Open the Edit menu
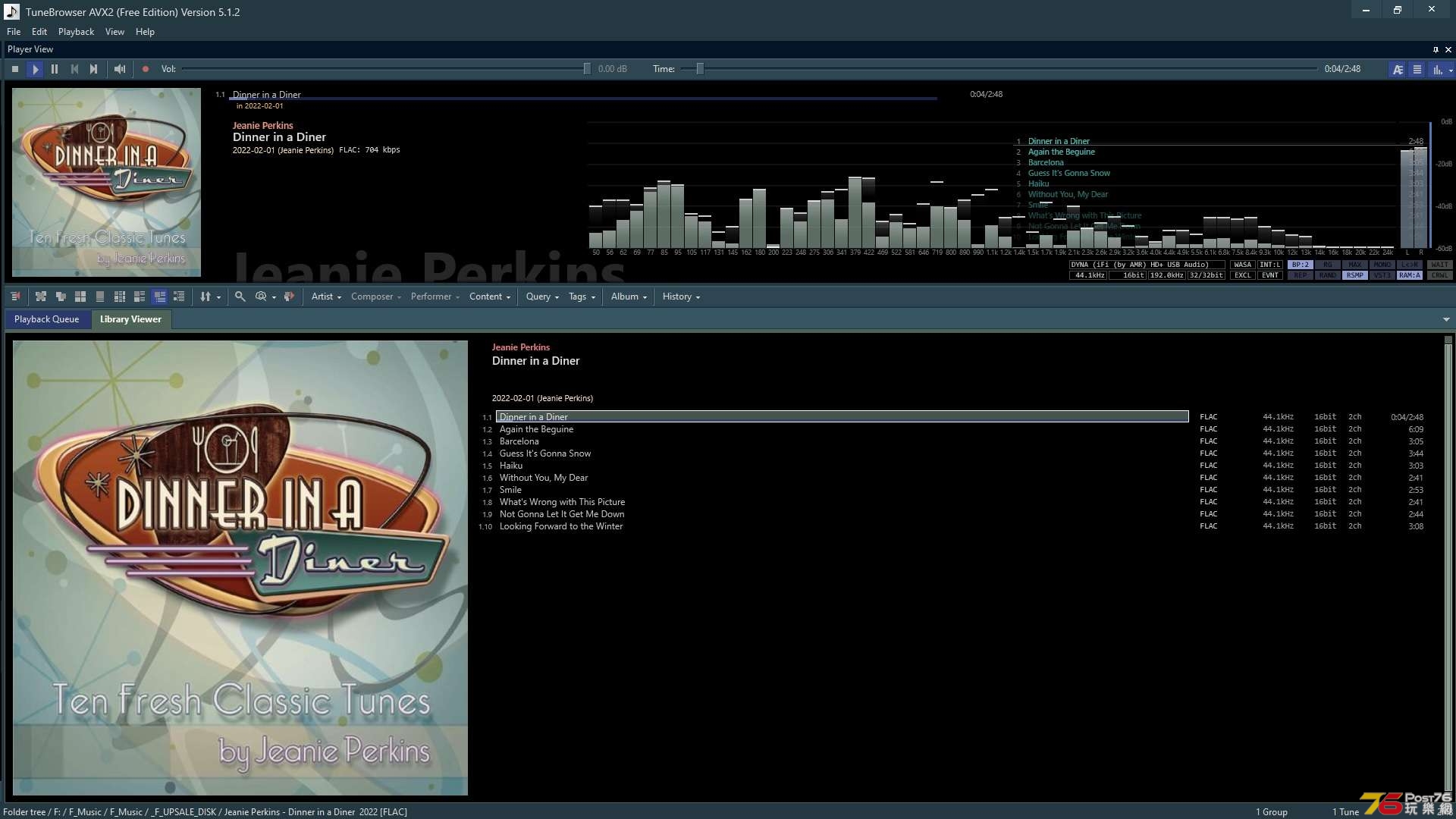The height and width of the screenshot is (819, 1456). click(39, 32)
